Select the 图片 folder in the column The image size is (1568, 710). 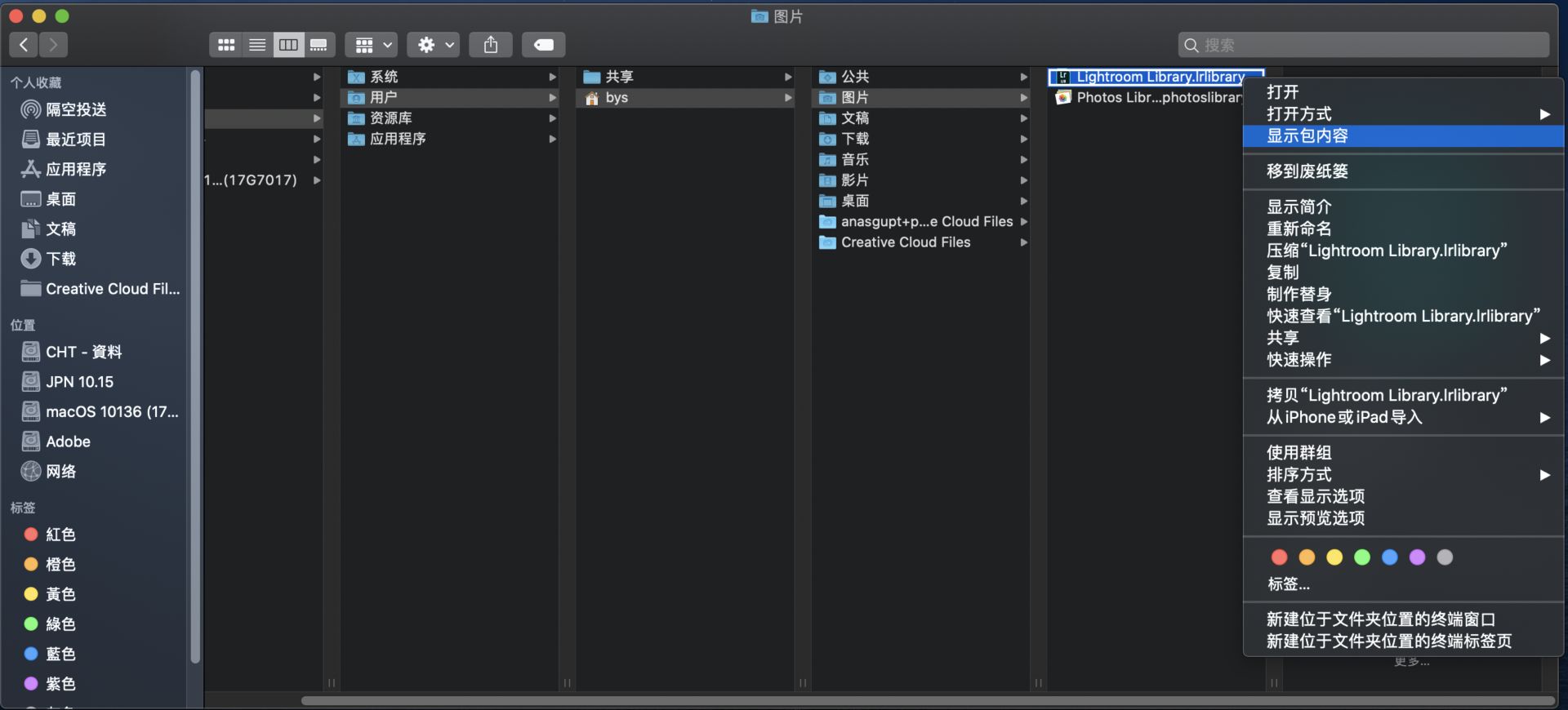(922, 97)
